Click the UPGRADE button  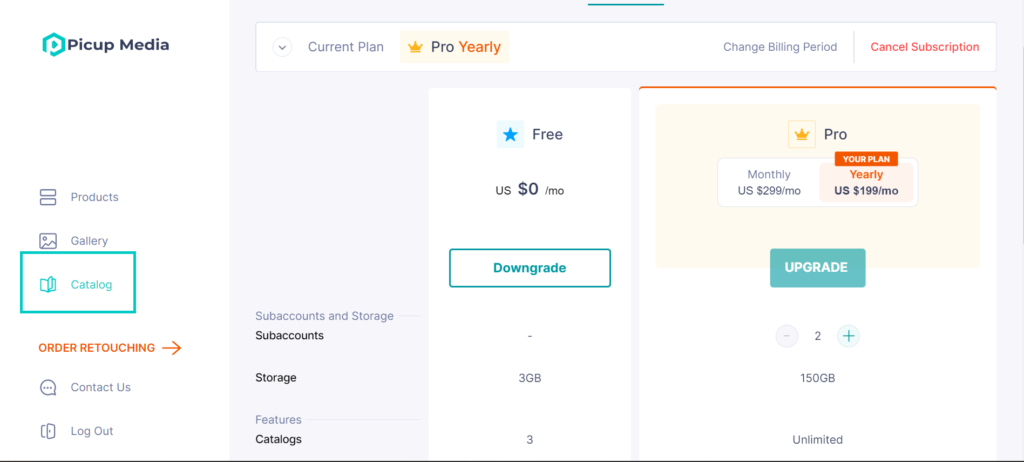pyautogui.click(x=818, y=268)
